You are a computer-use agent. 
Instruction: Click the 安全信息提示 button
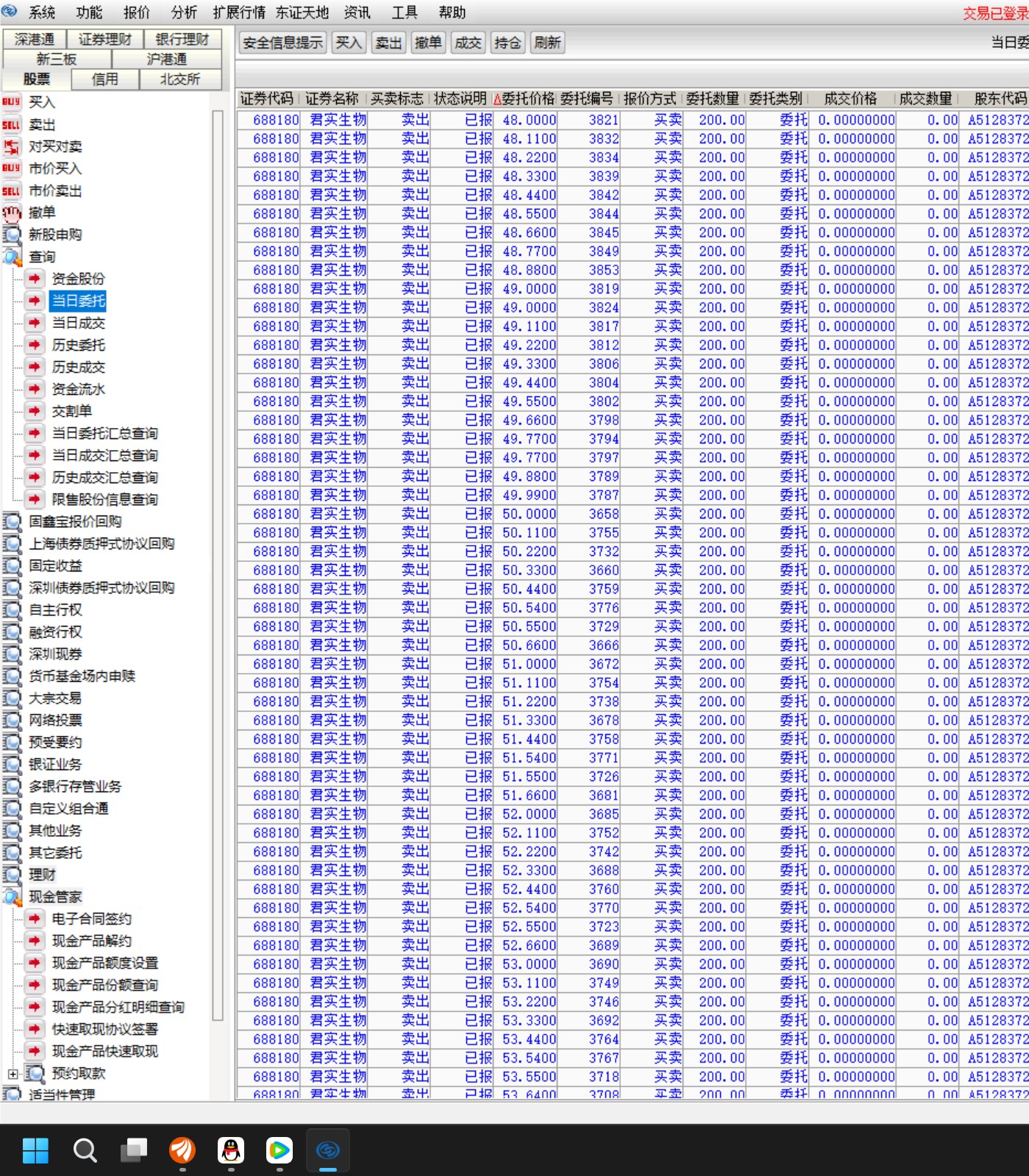click(283, 43)
